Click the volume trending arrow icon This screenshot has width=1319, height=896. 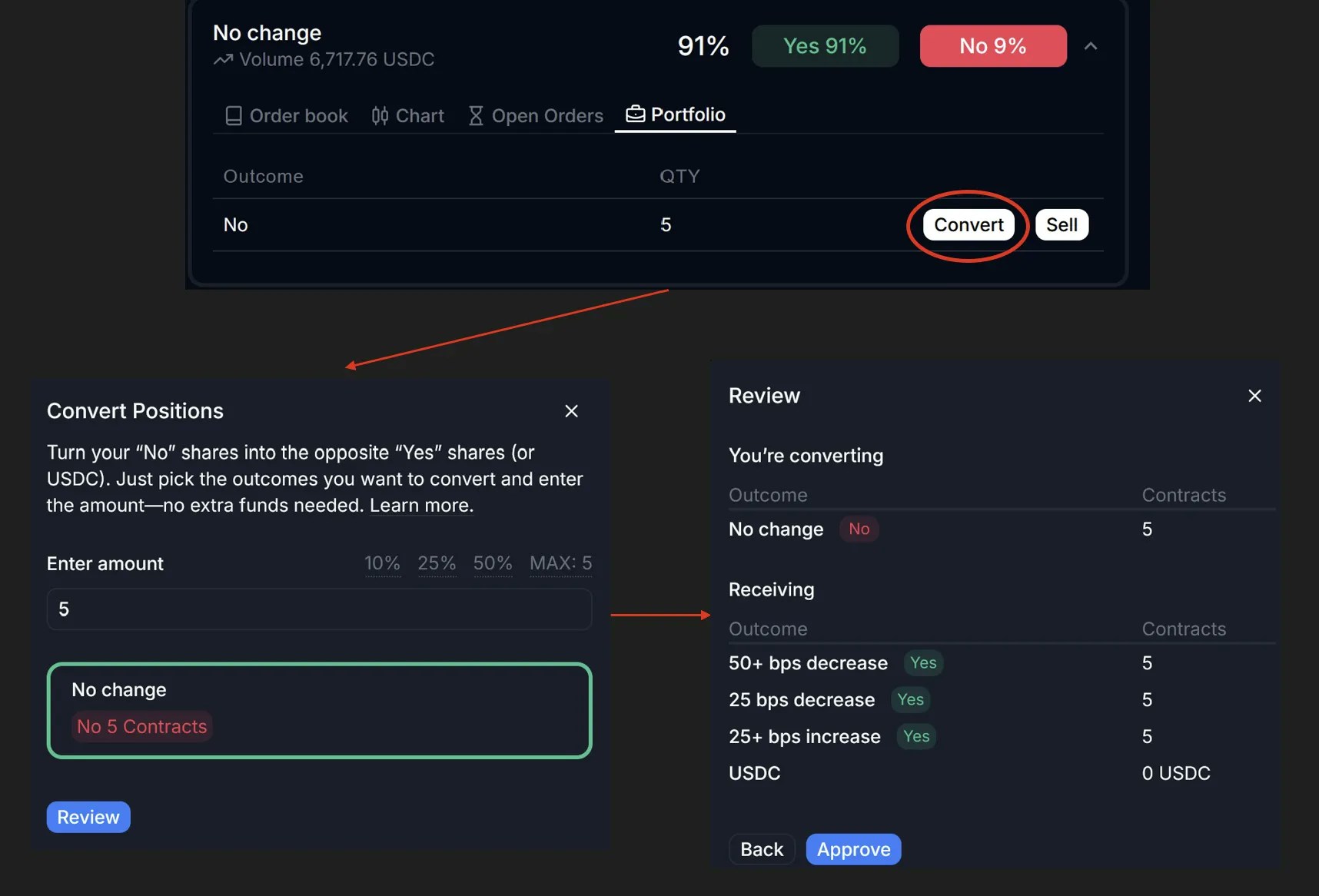click(223, 59)
